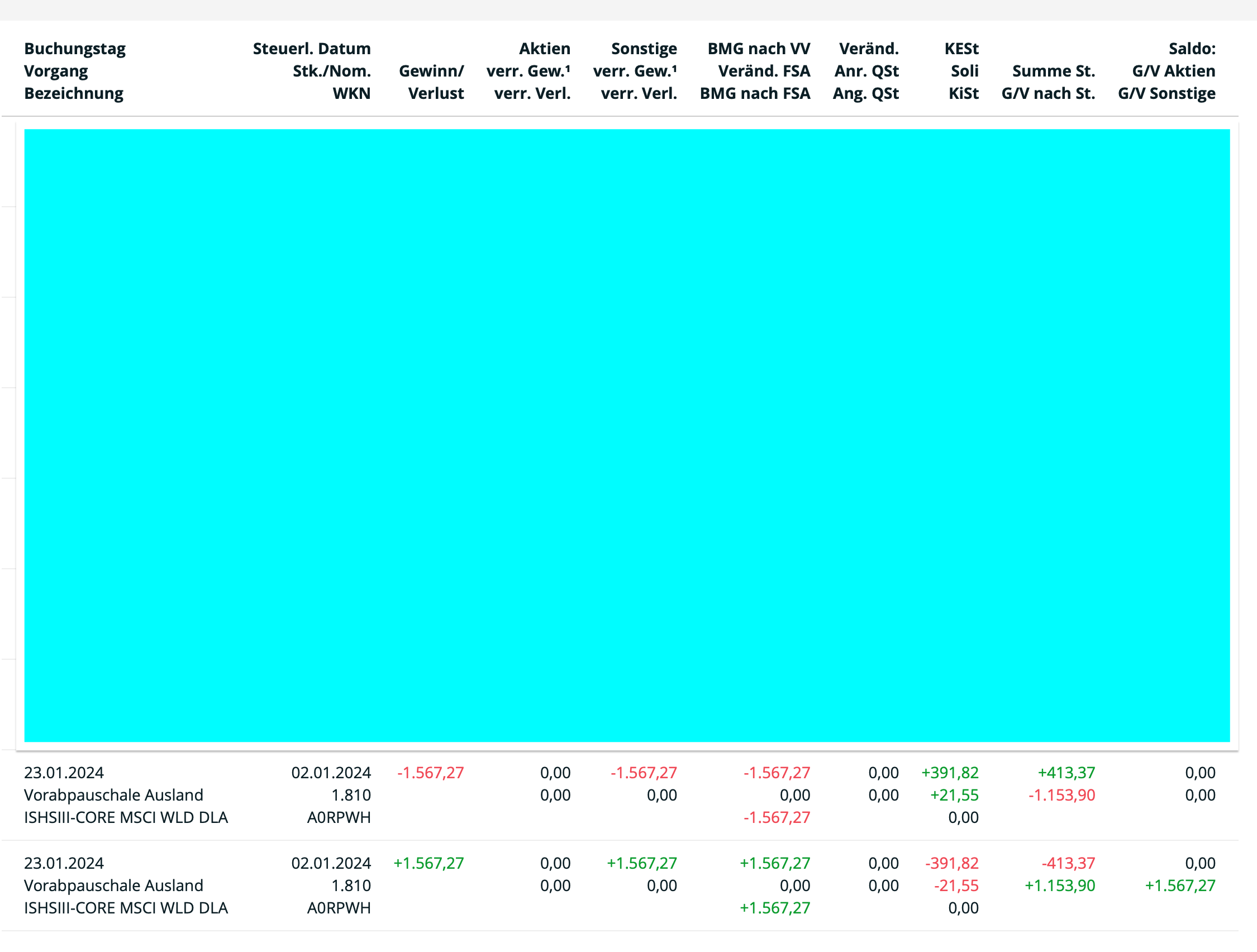
Task: Select the +413,37 tax sum value
Action: [x=1066, y=773]
